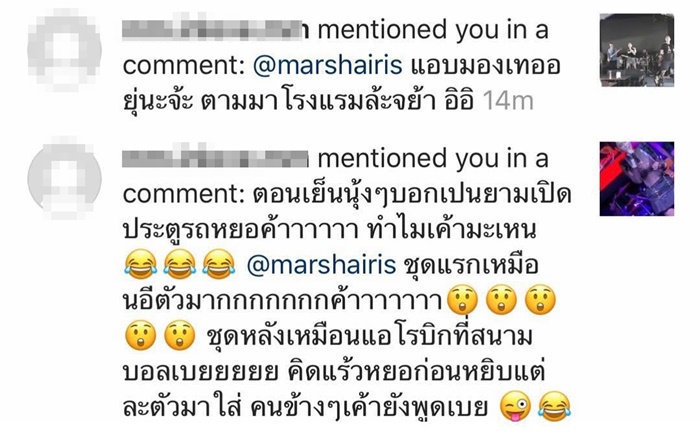Viewport: 700px width, 437px height.
Task: Open first notification via 'mentioned you in a' text
Action: (433, 30)
